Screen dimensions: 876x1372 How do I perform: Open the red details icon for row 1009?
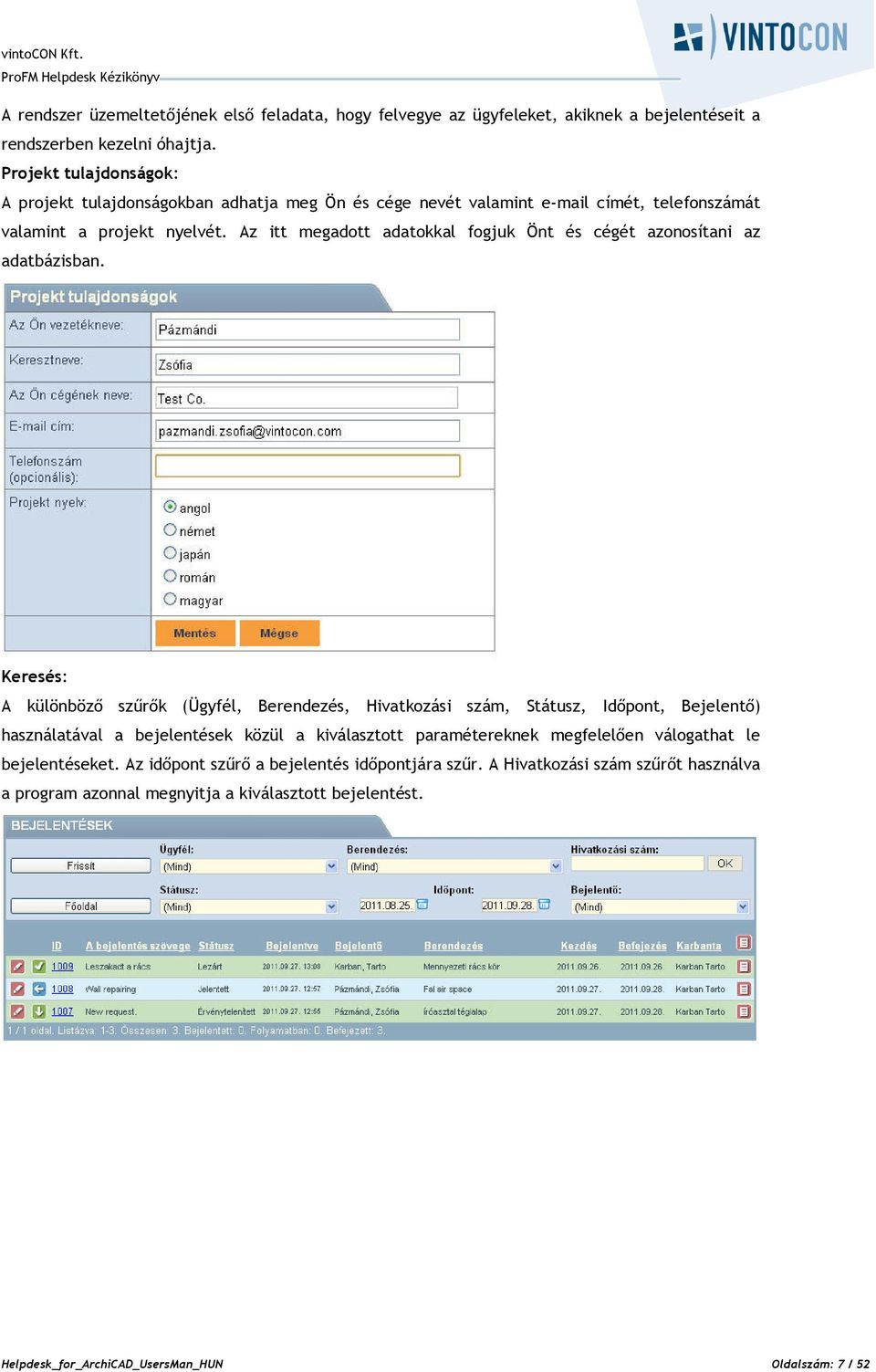(x=745, y=966)
